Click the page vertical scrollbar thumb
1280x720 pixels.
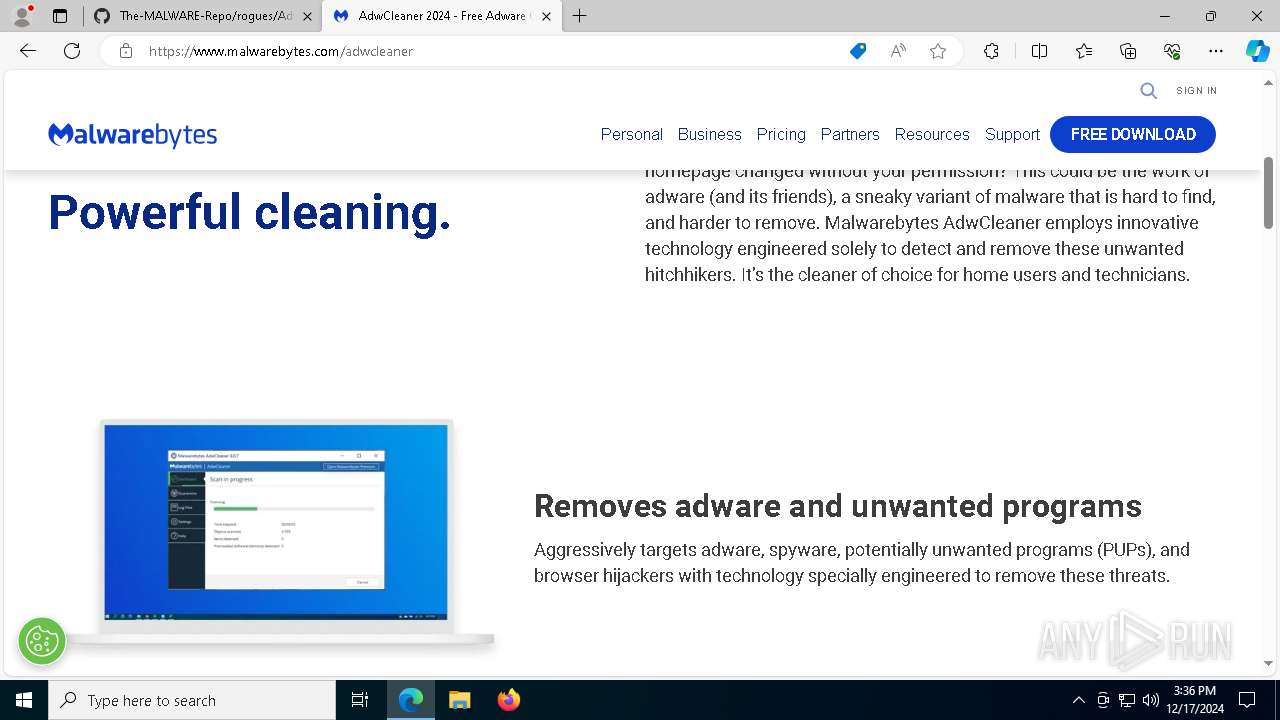coord(1269,192)
